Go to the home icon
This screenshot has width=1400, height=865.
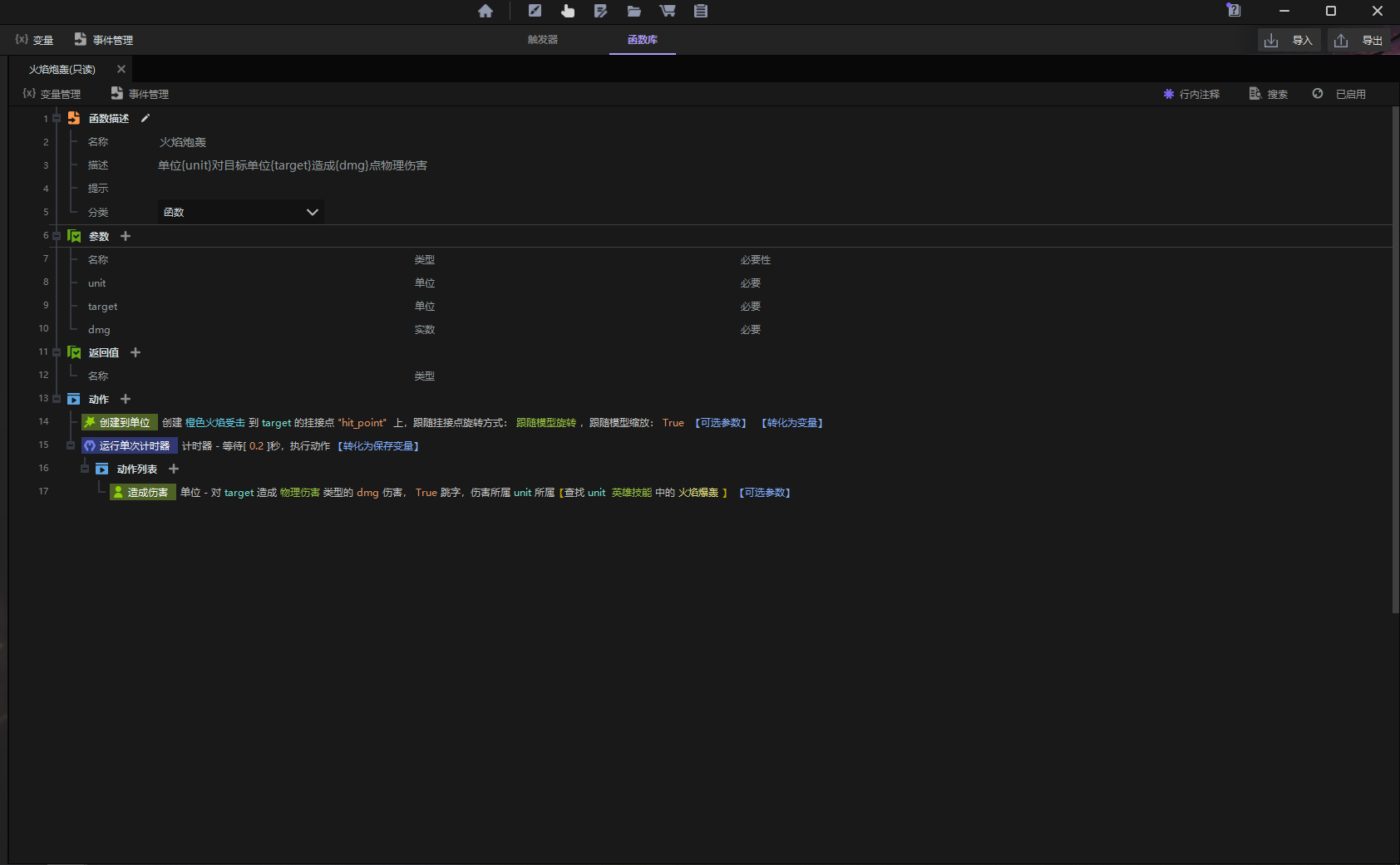tap(486, 11)
